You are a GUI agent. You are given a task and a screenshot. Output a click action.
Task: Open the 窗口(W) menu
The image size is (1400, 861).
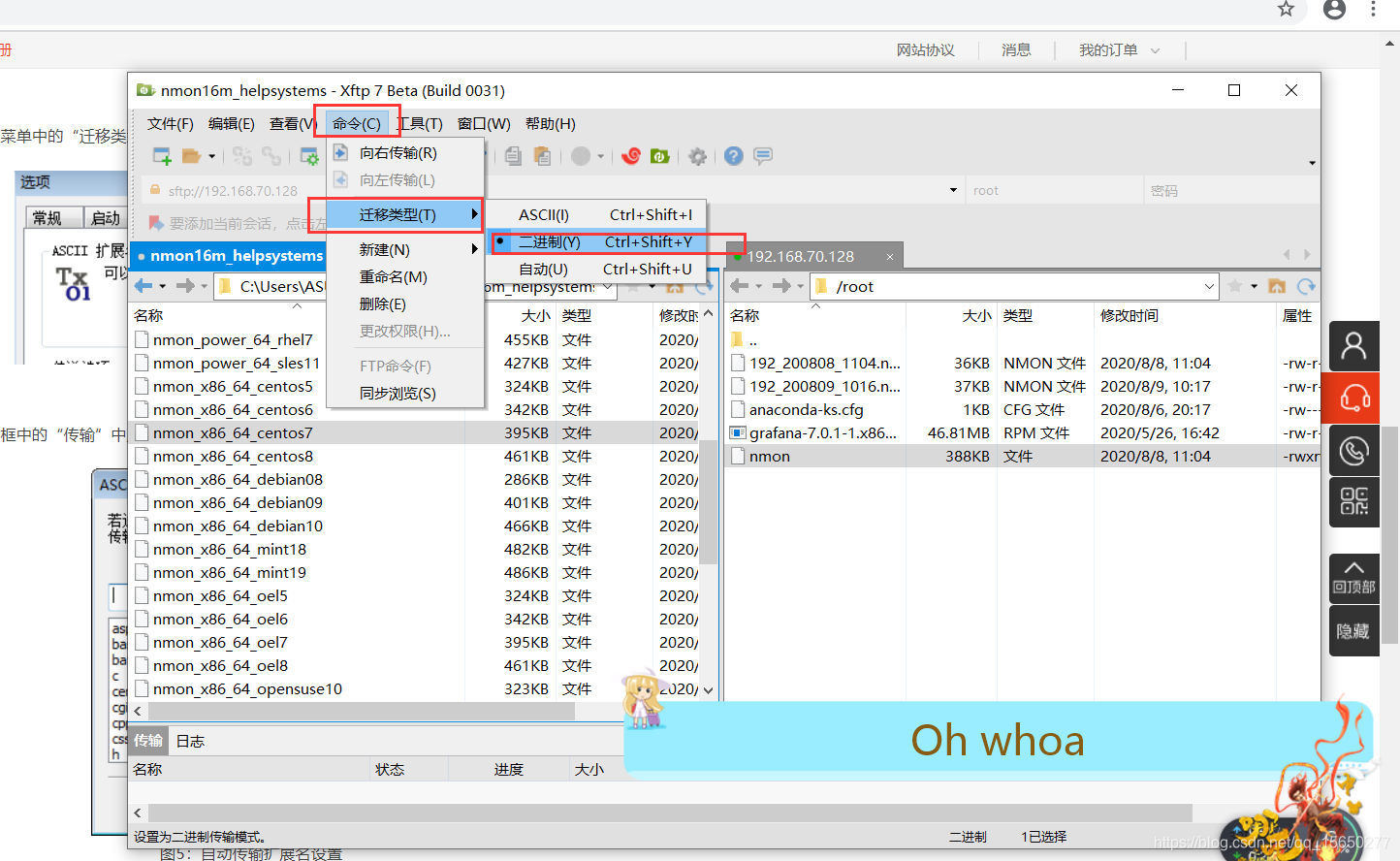484,123
